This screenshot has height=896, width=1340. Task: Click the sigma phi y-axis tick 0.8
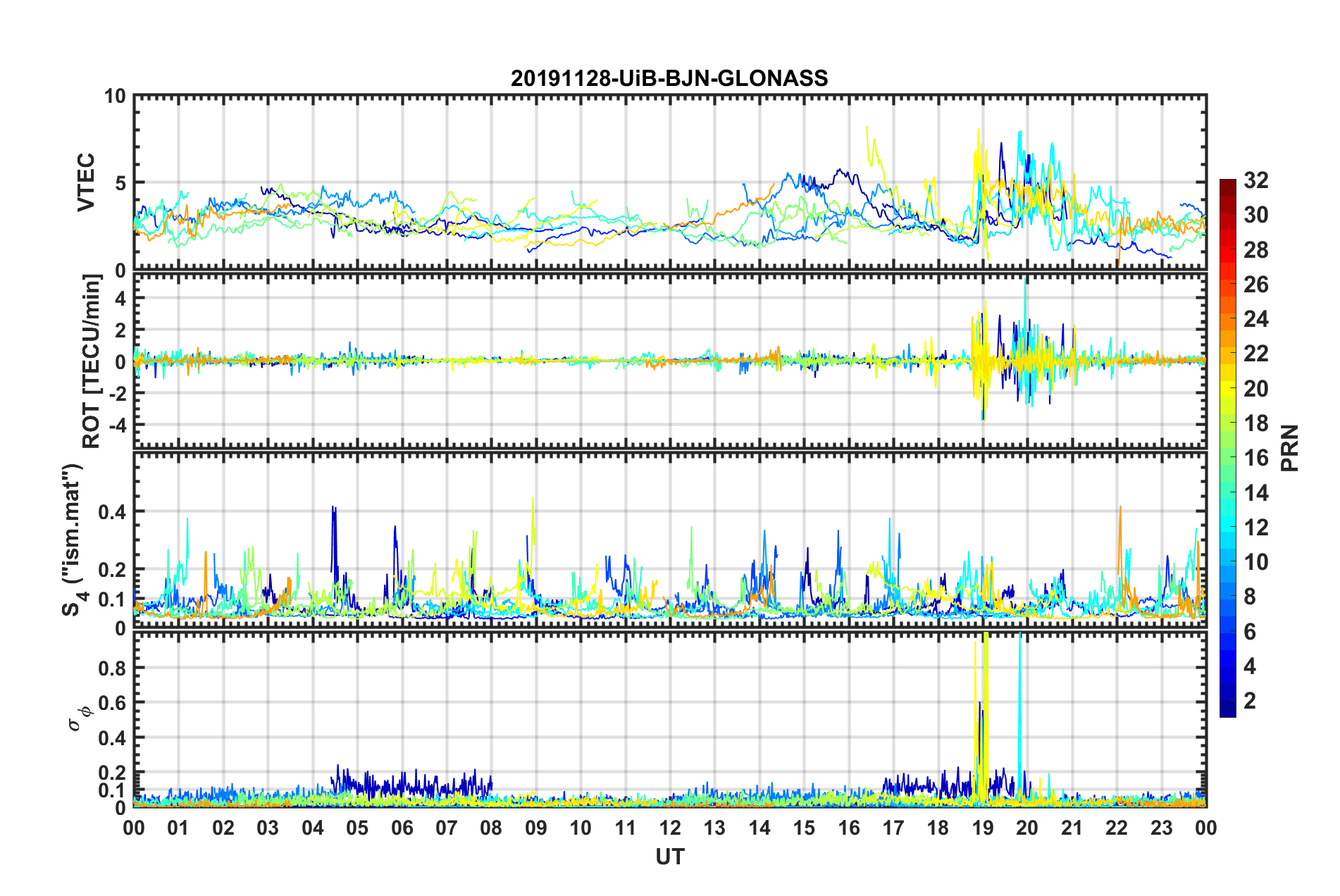112,668
